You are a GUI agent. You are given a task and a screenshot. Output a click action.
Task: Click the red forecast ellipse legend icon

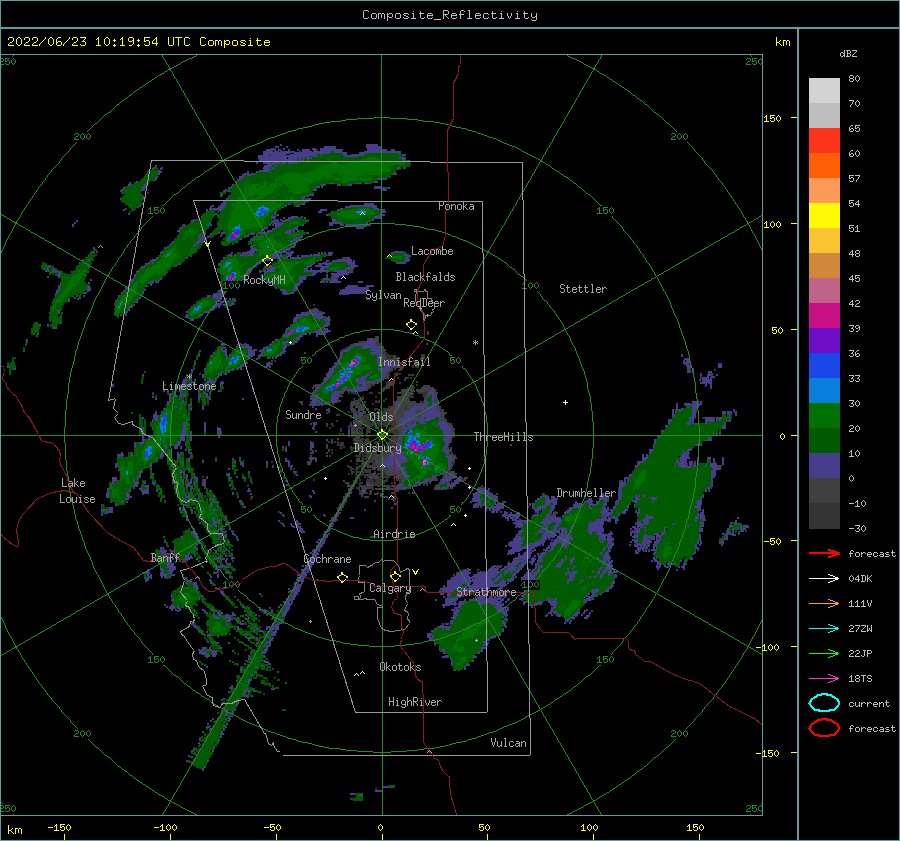[824, 728]
